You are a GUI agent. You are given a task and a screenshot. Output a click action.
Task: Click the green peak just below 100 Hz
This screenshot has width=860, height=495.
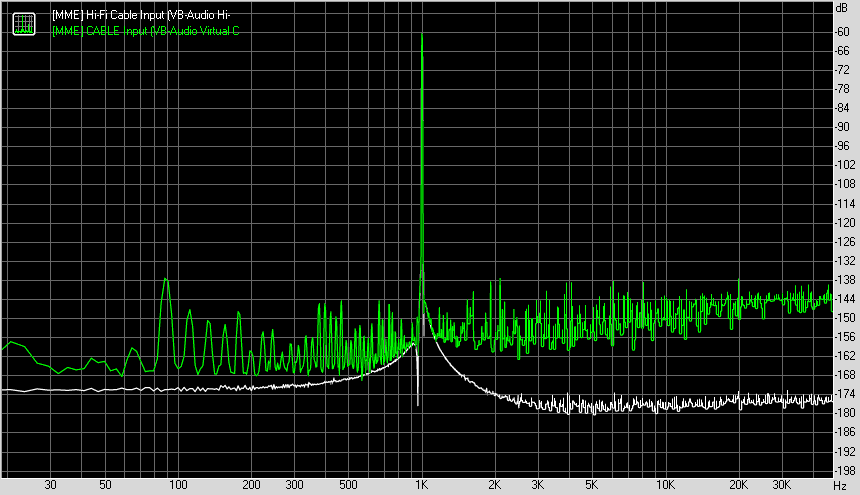tap(166, 280)
